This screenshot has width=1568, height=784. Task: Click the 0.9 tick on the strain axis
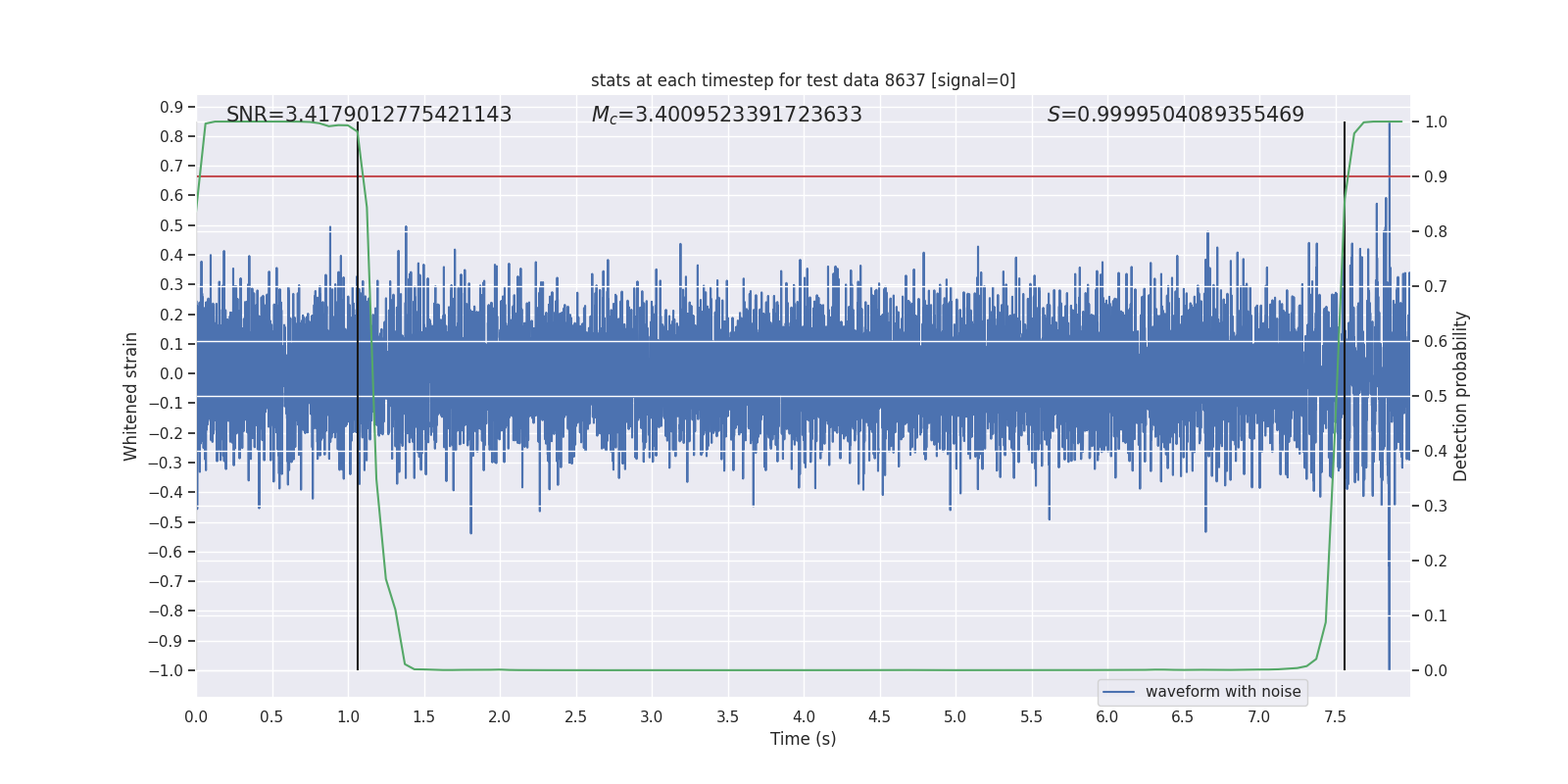(171, 107)
